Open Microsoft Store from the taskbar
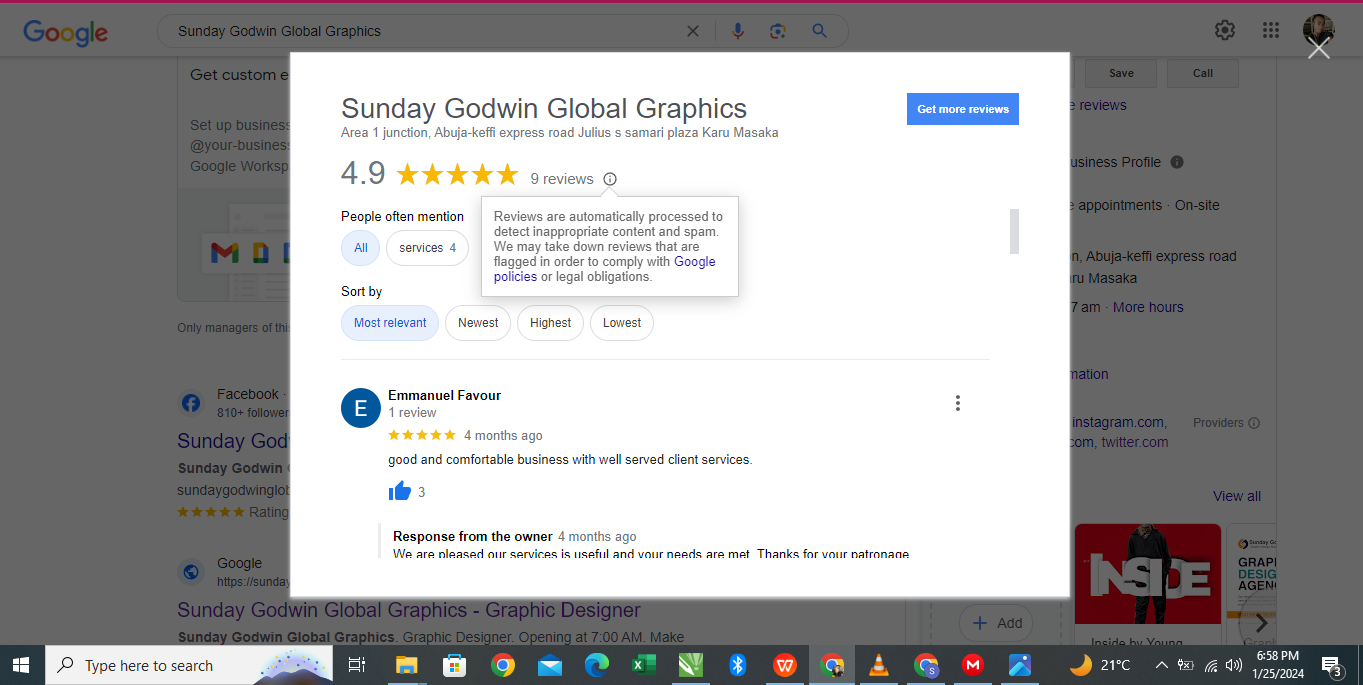Viewport: 1363px width, 685px height. 454,665
